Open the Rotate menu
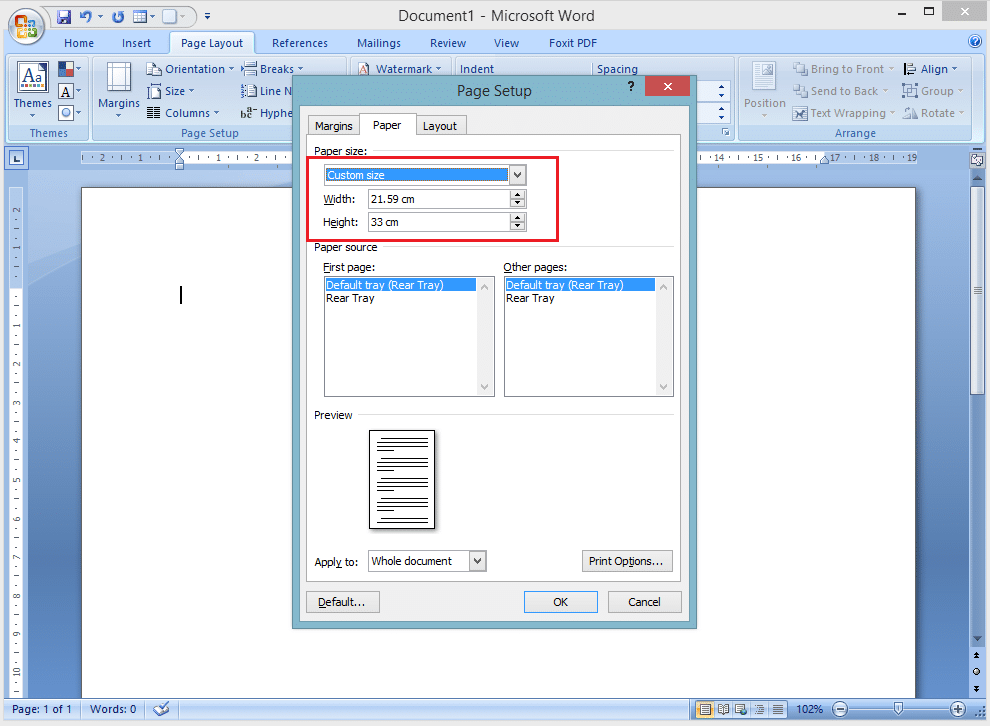 933,113
